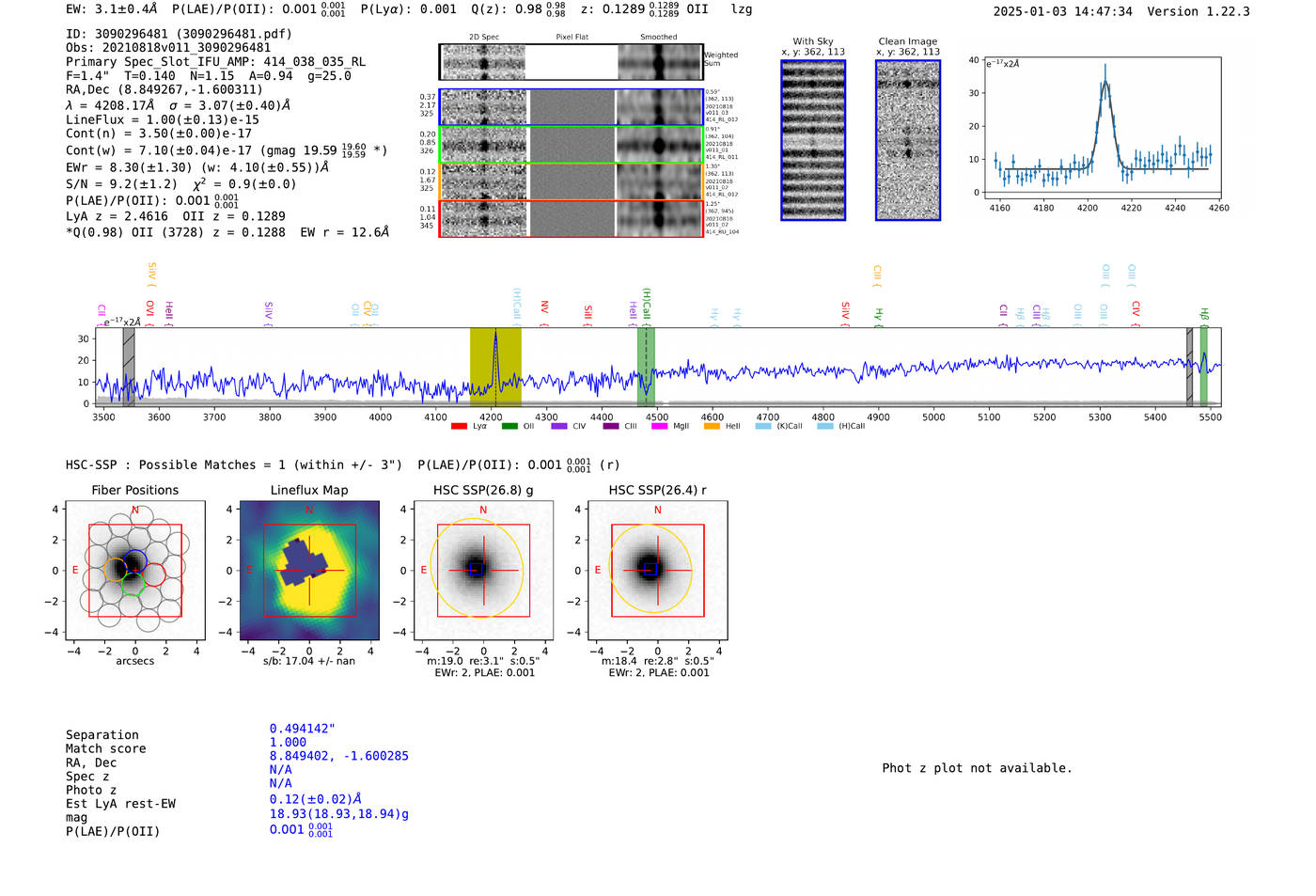Screen dimensions: 1316x896
Task: Click the s/b: 17.04 +/- nan caption
Action: (x=309, y=661)
